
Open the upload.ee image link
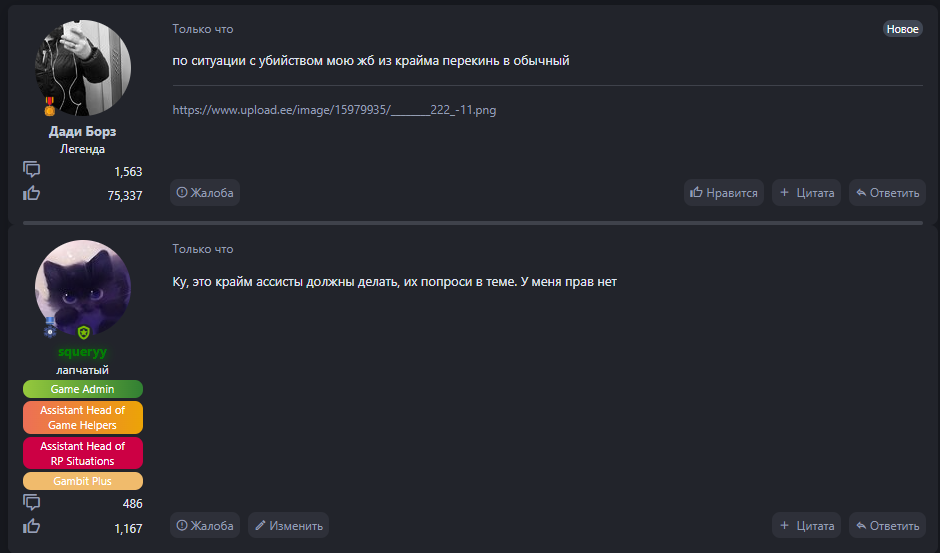pos(334,110)
